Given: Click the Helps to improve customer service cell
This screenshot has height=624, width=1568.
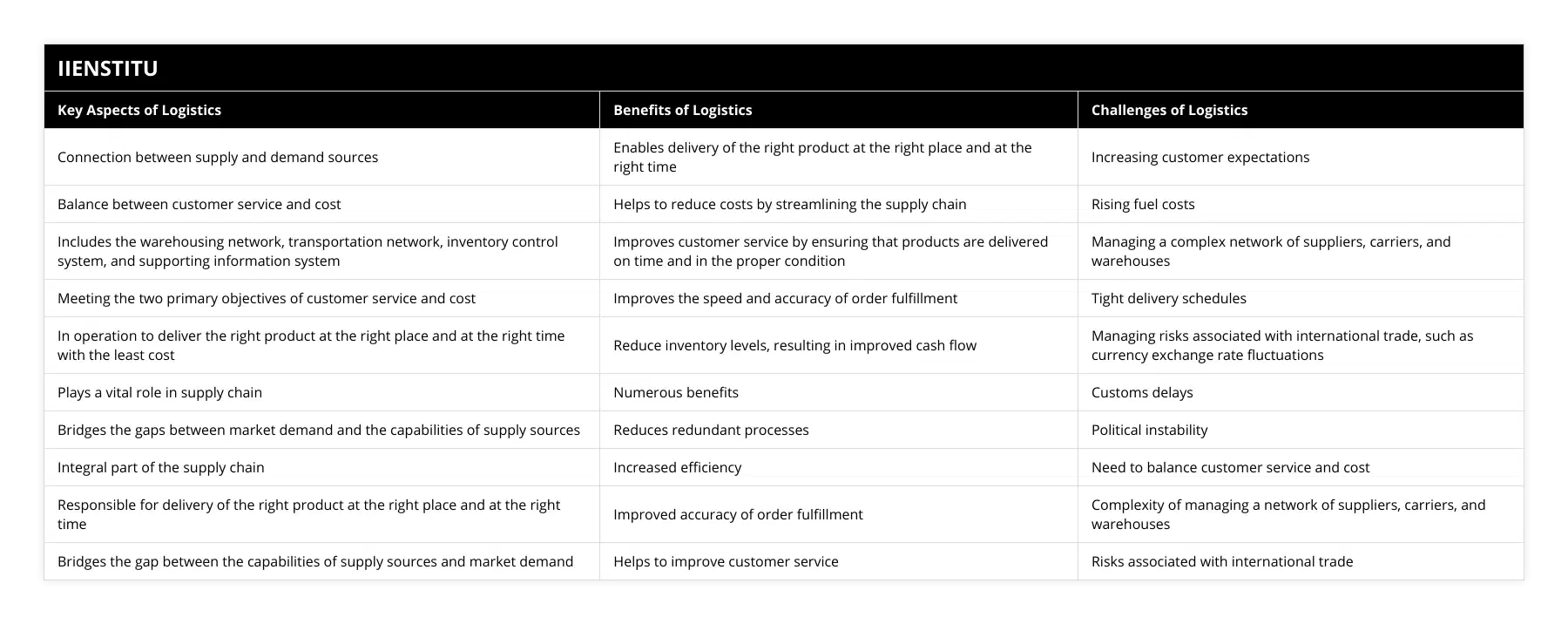Looking at the screenshot, I should click(726, 561).
